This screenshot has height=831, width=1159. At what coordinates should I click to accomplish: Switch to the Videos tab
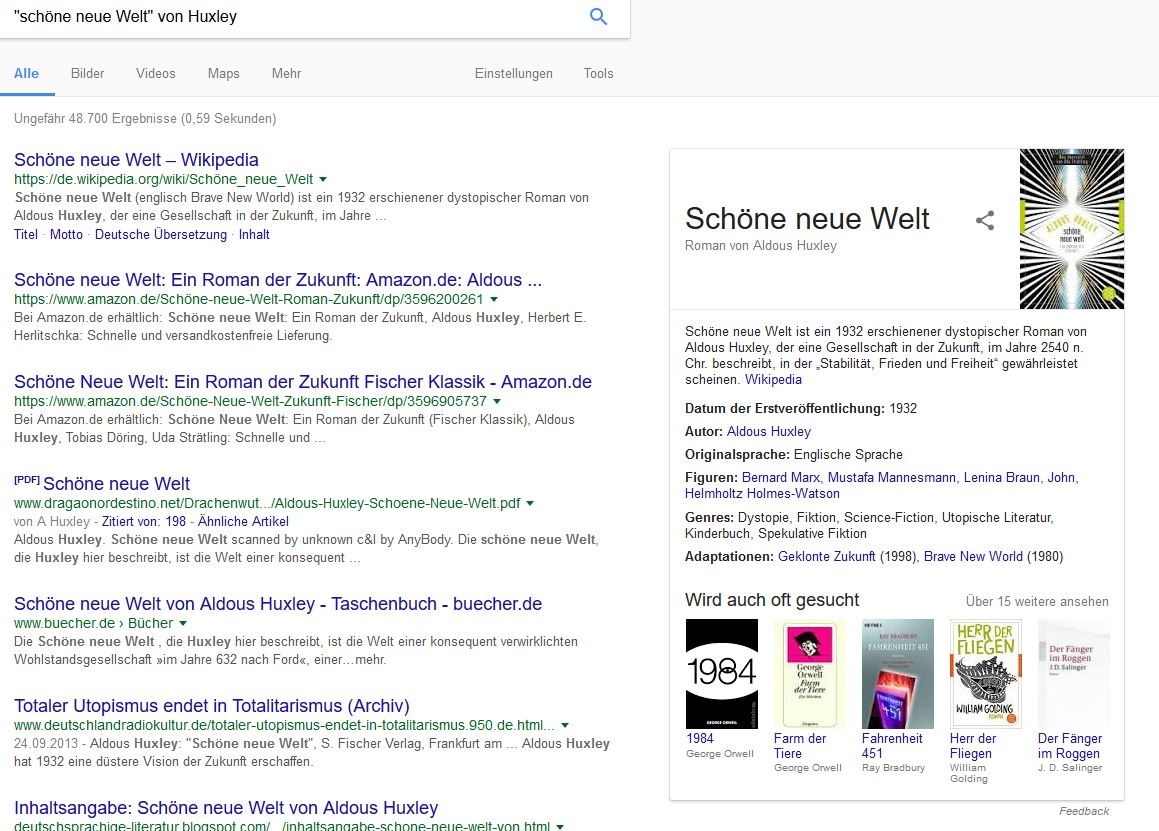[156, 73]
